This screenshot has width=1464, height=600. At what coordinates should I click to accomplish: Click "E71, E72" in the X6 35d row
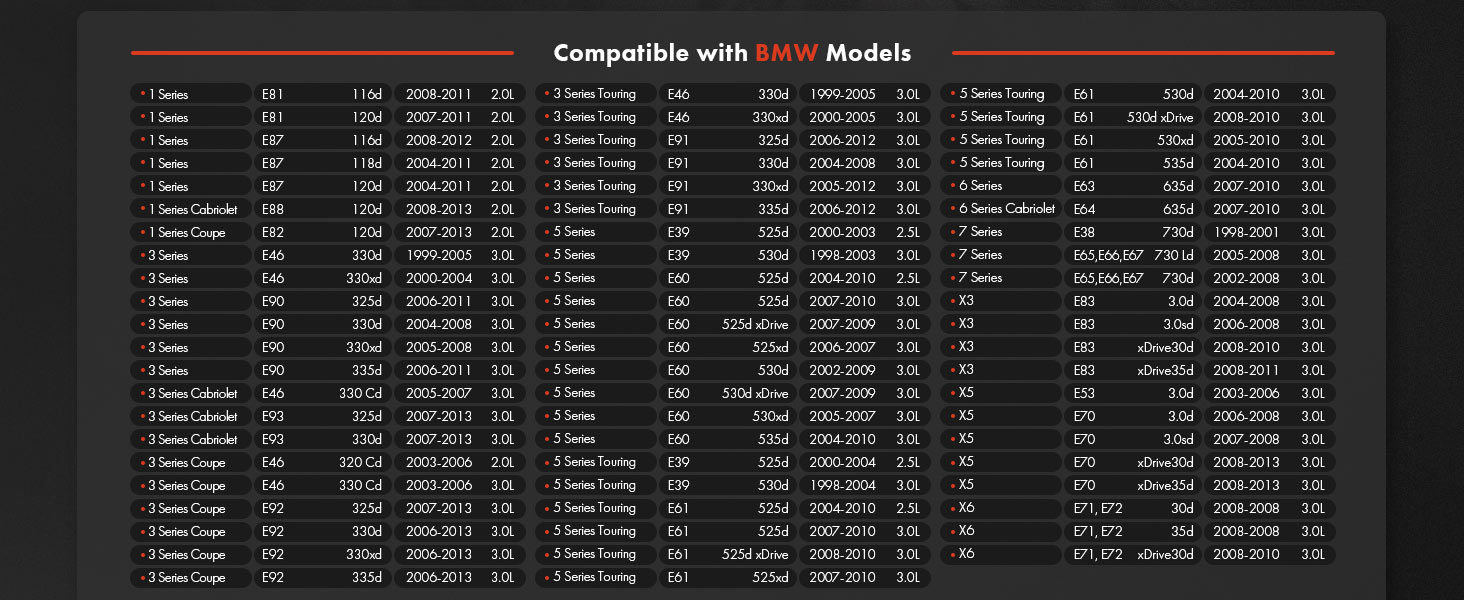[1097, 531]
